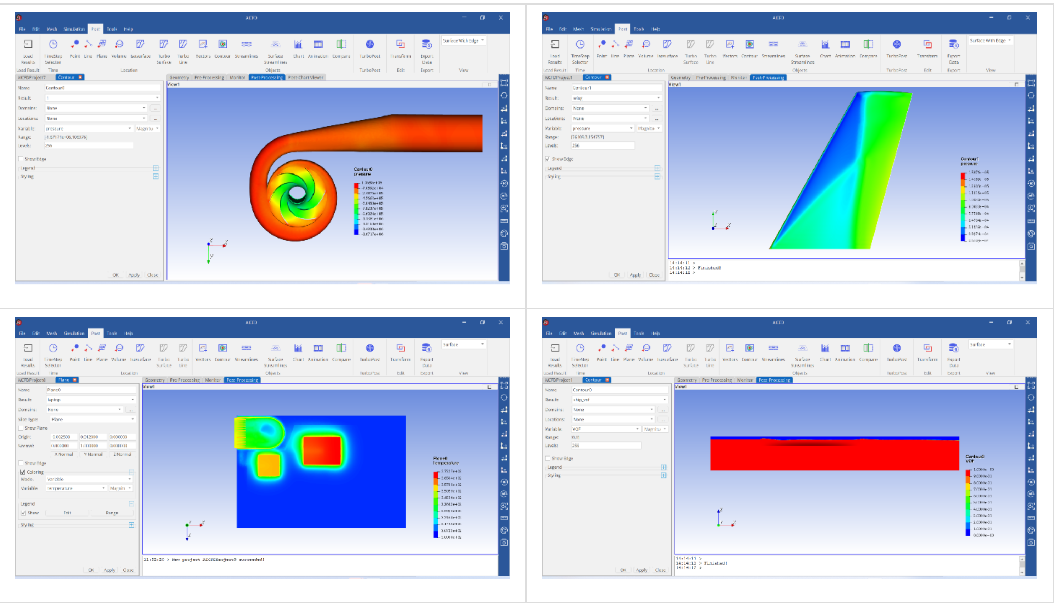
Task: Click Isosurface icon in top-left window
Action: (x=140, y=44)
